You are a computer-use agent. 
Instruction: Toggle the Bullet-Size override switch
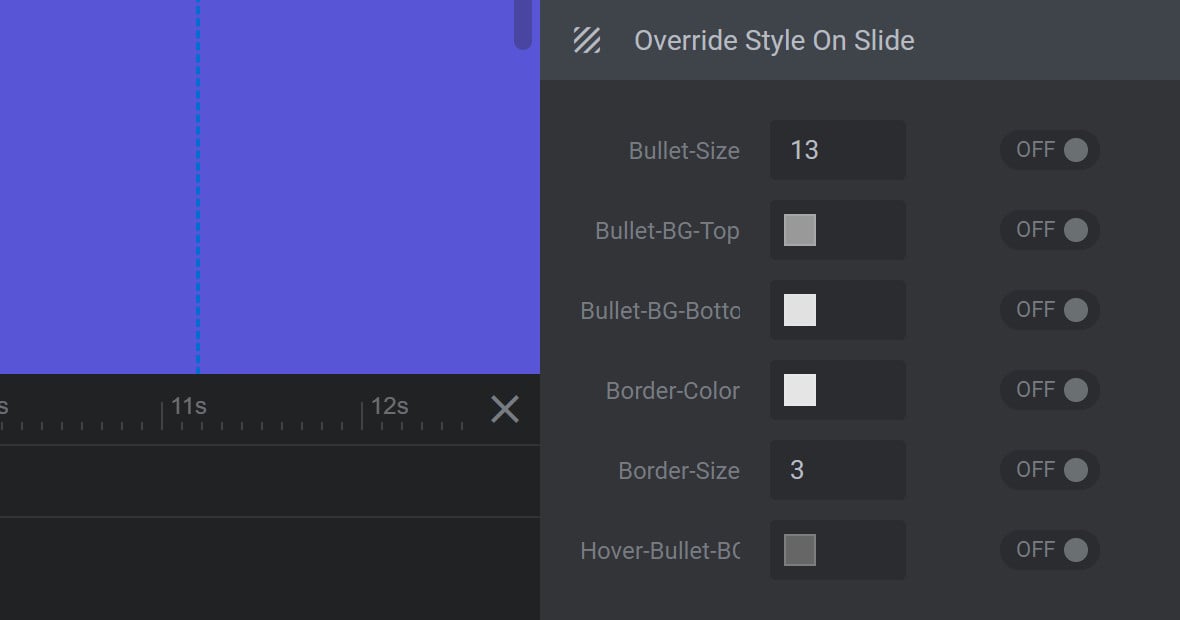1050,150
